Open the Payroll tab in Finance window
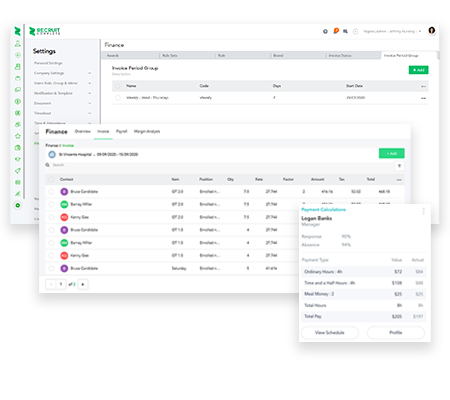450x400 pixels. coord(122,131)
